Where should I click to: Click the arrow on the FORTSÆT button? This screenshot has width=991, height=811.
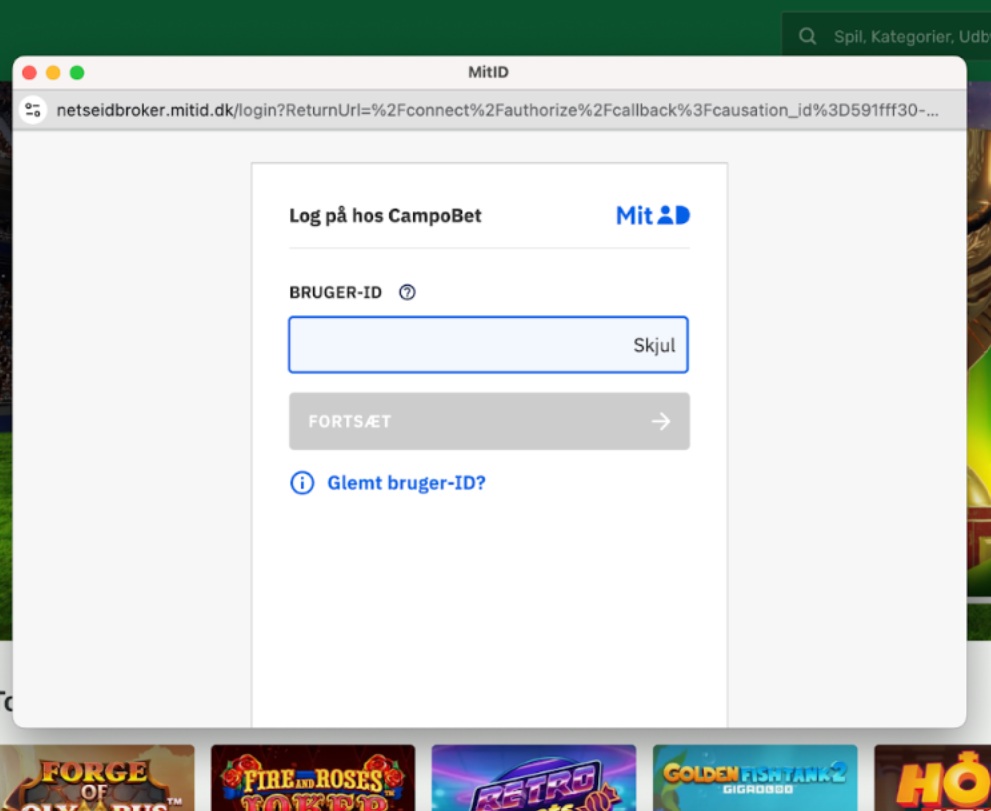coord(661,422)
